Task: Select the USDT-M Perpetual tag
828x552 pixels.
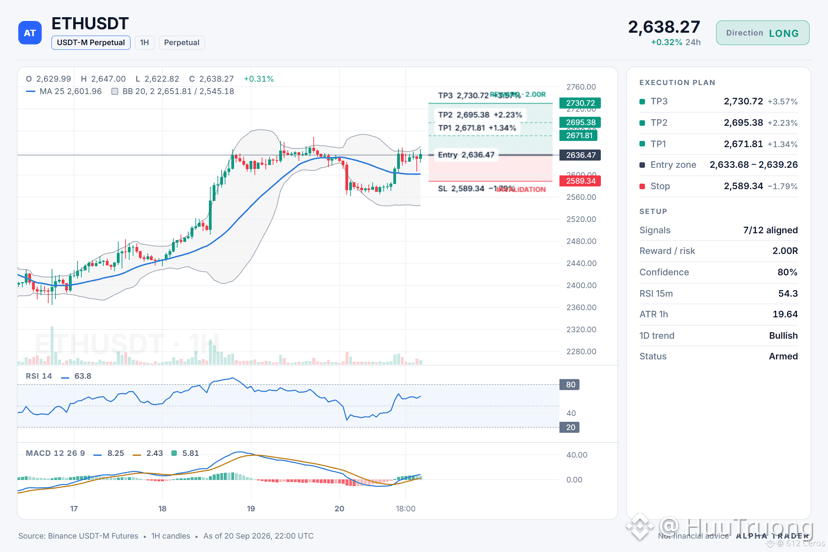Action: (91, 42)
